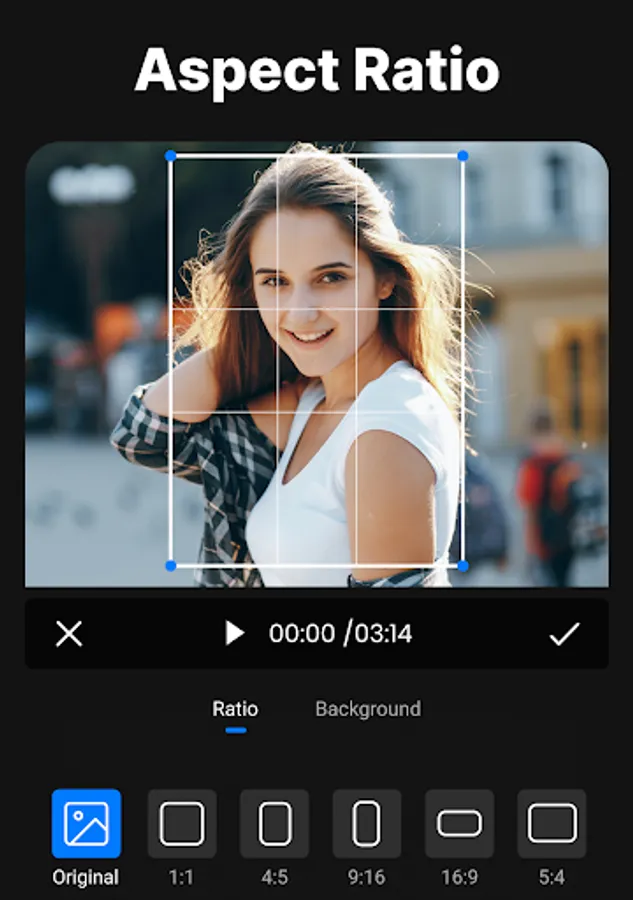Cancel the crop with the X icon
This screenshot has height=900, width=633.
(69, 634)
